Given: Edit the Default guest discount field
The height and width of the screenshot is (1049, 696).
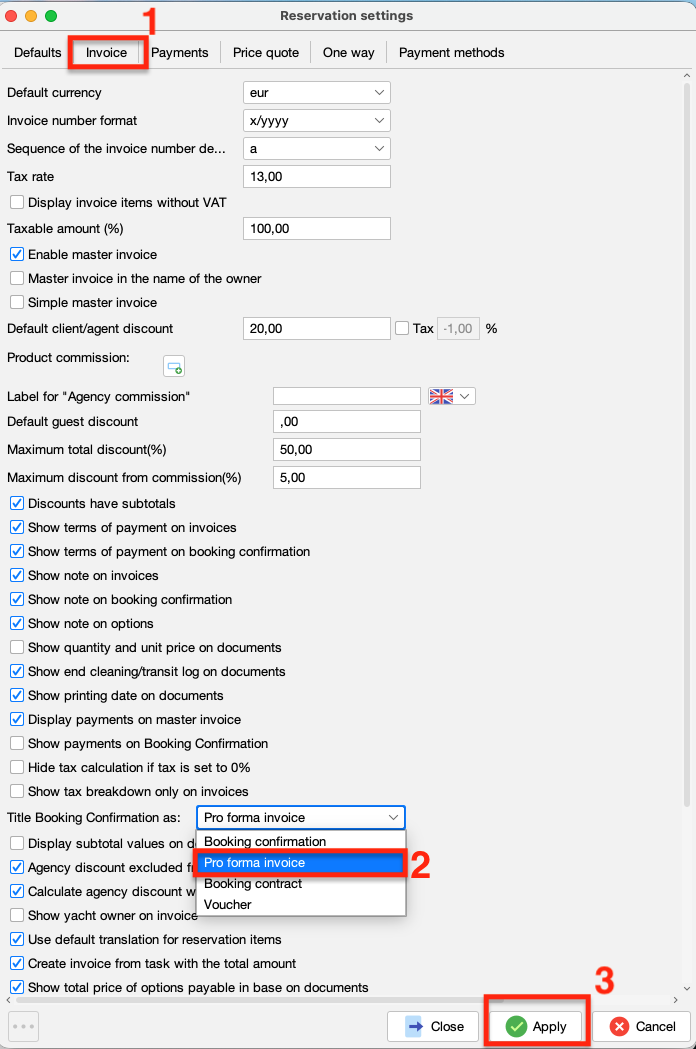Looking at the screenshot, I should coord(347,421).
